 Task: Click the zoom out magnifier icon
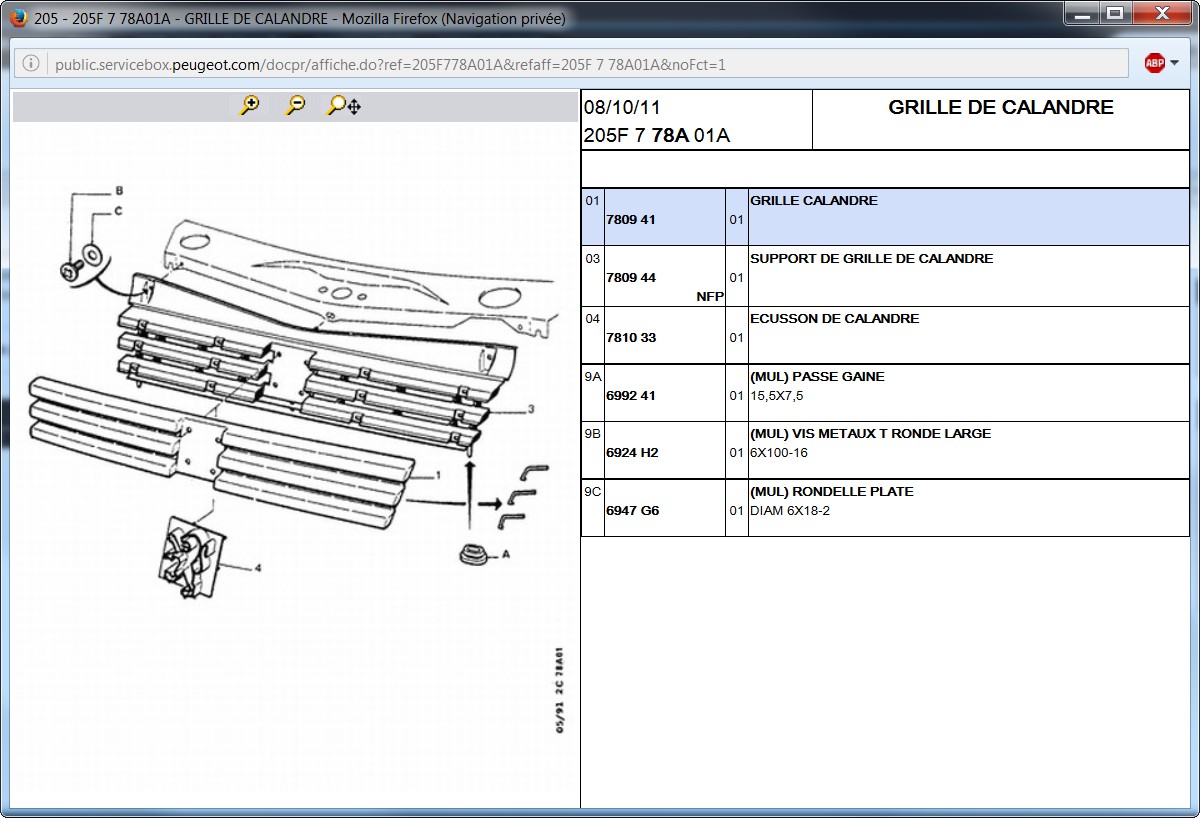point(295,105)
